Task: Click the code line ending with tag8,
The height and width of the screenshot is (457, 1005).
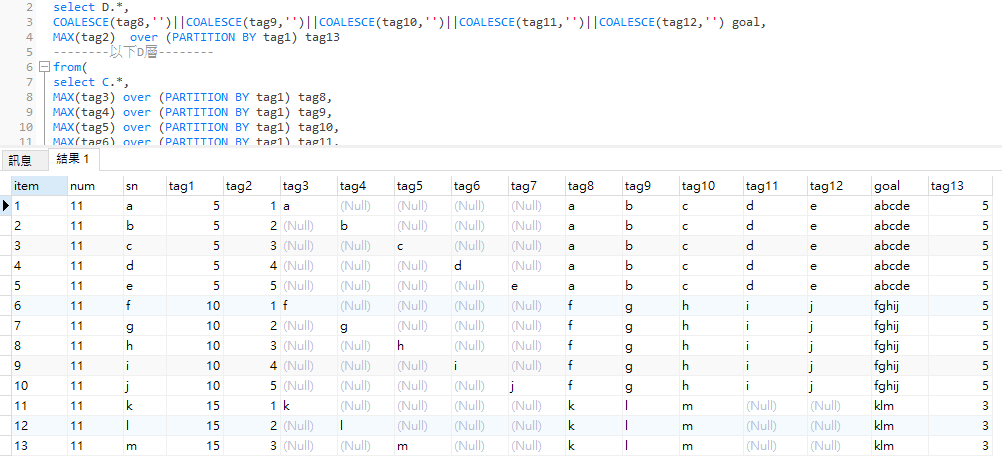Action: coord(193,97)
